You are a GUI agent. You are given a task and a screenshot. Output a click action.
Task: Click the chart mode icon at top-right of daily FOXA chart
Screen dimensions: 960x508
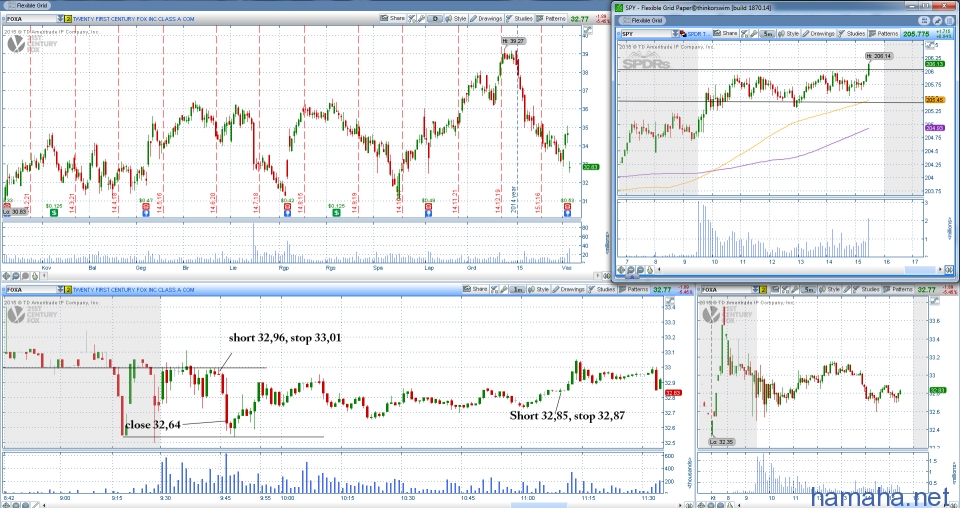588,30
